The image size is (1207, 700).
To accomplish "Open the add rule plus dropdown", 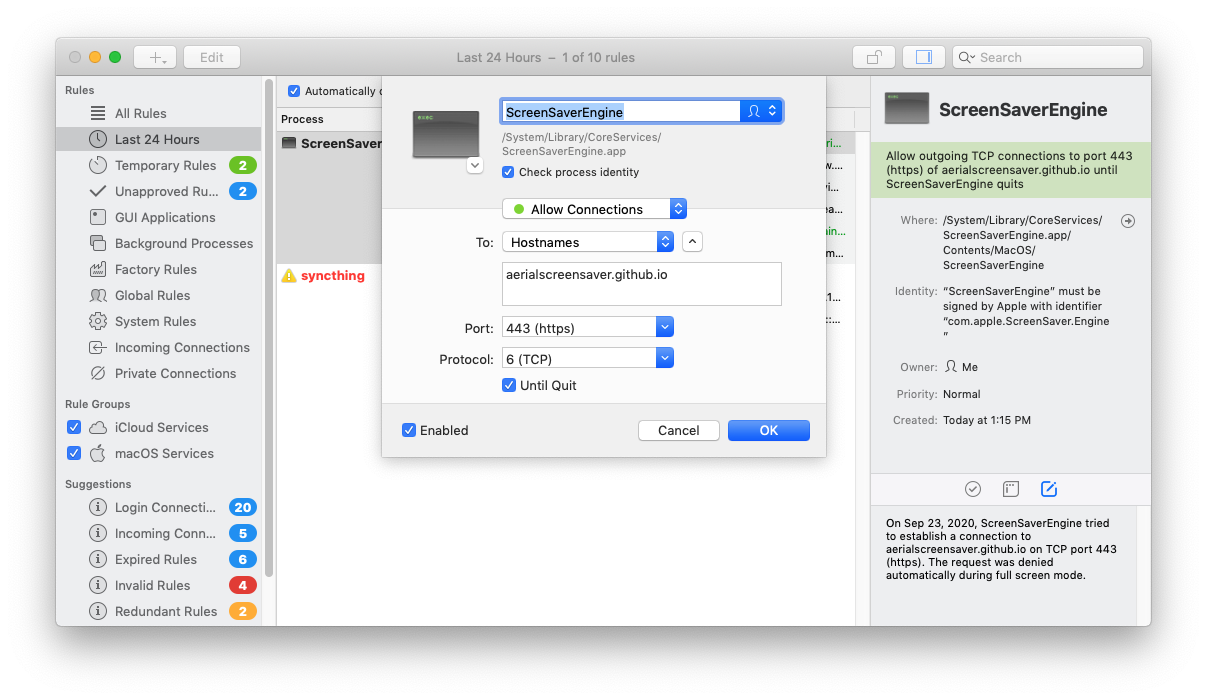I will click(x=155, y=57).
